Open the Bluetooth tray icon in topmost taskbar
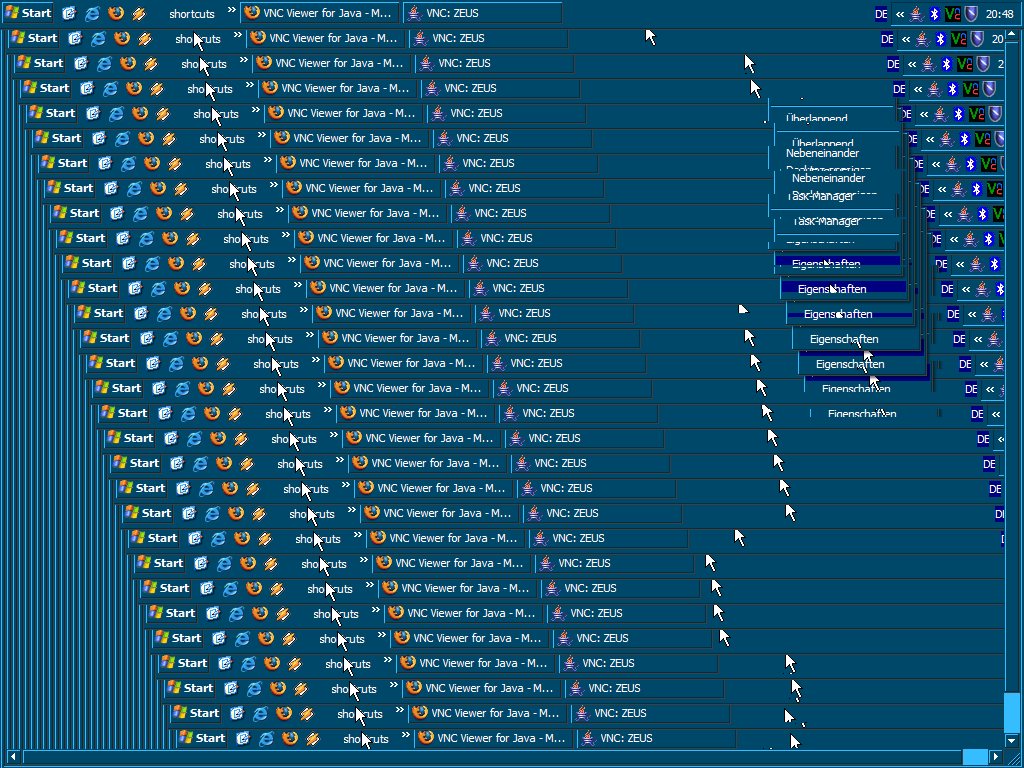 tap(935, 14)
